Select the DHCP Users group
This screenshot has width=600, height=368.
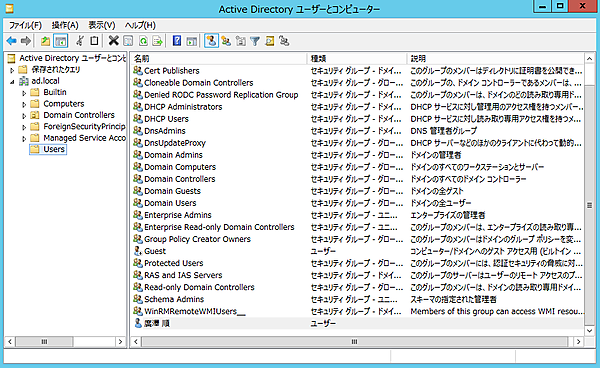click(166, 119)
